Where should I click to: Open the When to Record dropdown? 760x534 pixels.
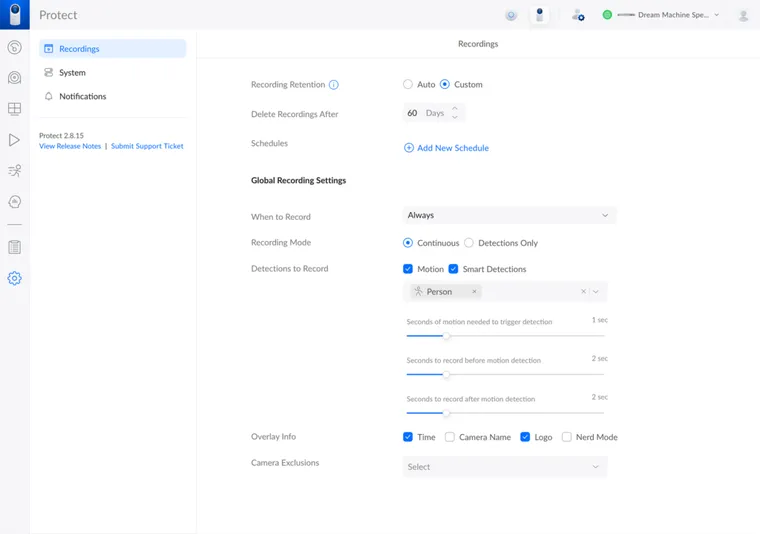pyautogui.click(x=509, y=215)
